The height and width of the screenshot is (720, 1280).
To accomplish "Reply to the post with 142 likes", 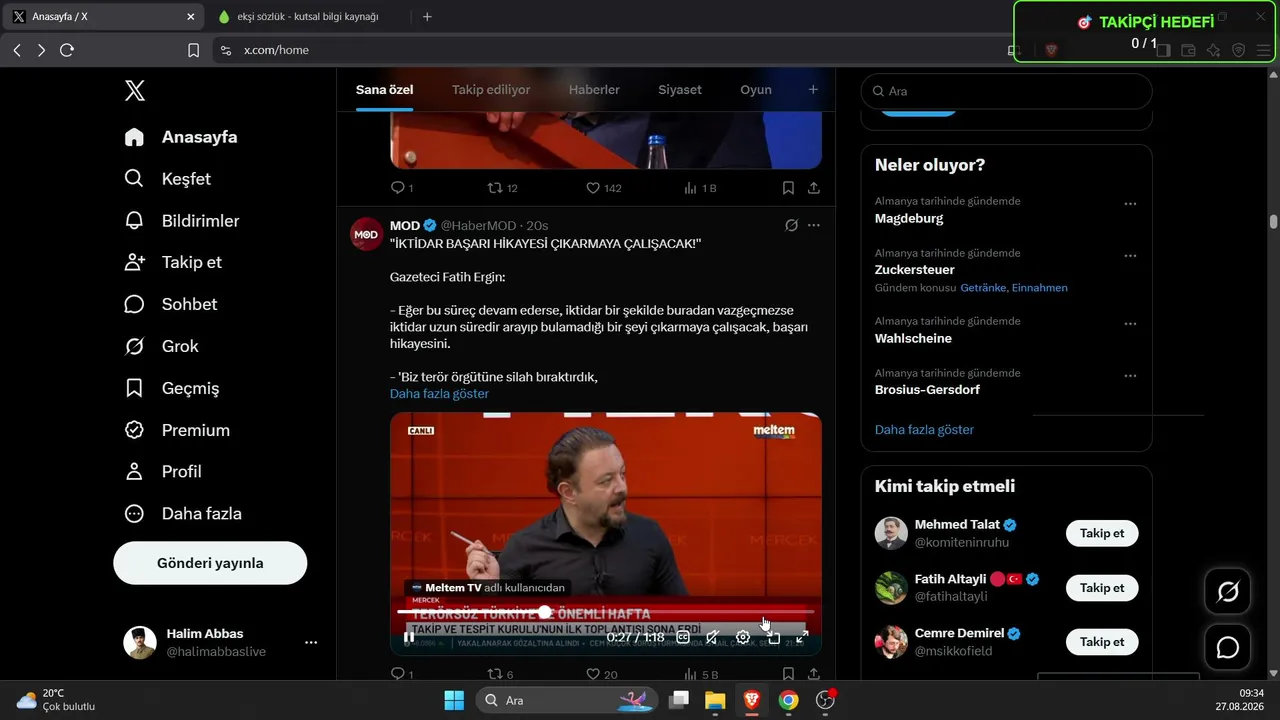I will 402,188.
